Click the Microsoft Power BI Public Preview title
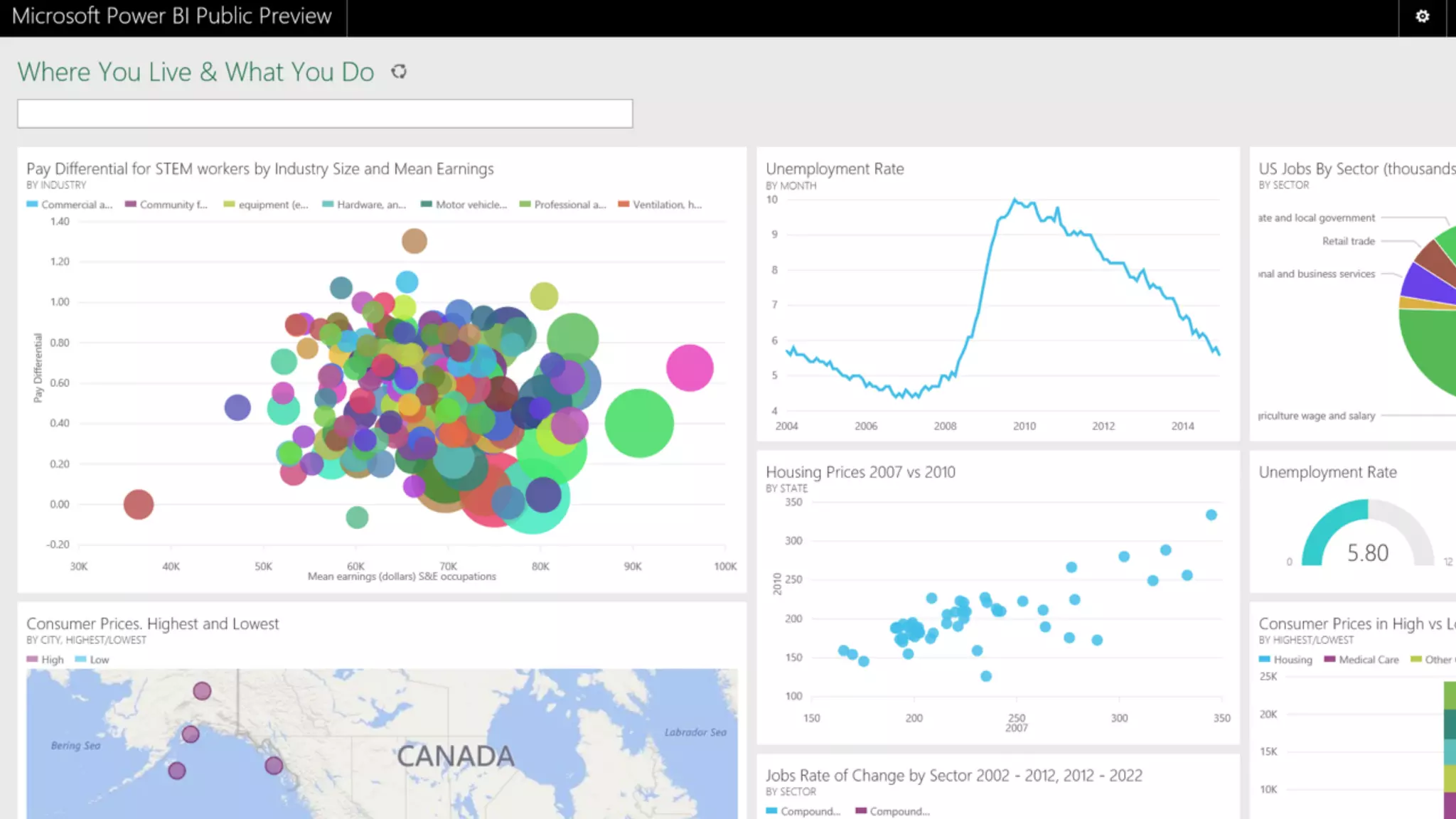 click(x=172, y=16)
